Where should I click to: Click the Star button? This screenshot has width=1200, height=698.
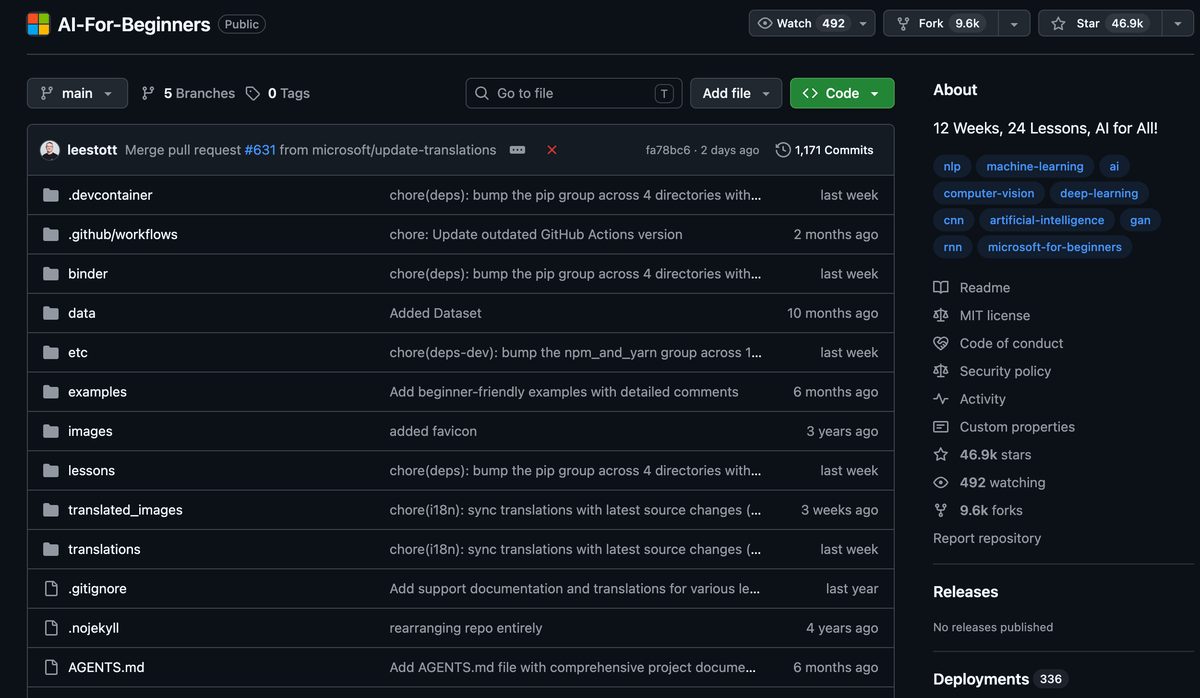tap(1099, 23)
